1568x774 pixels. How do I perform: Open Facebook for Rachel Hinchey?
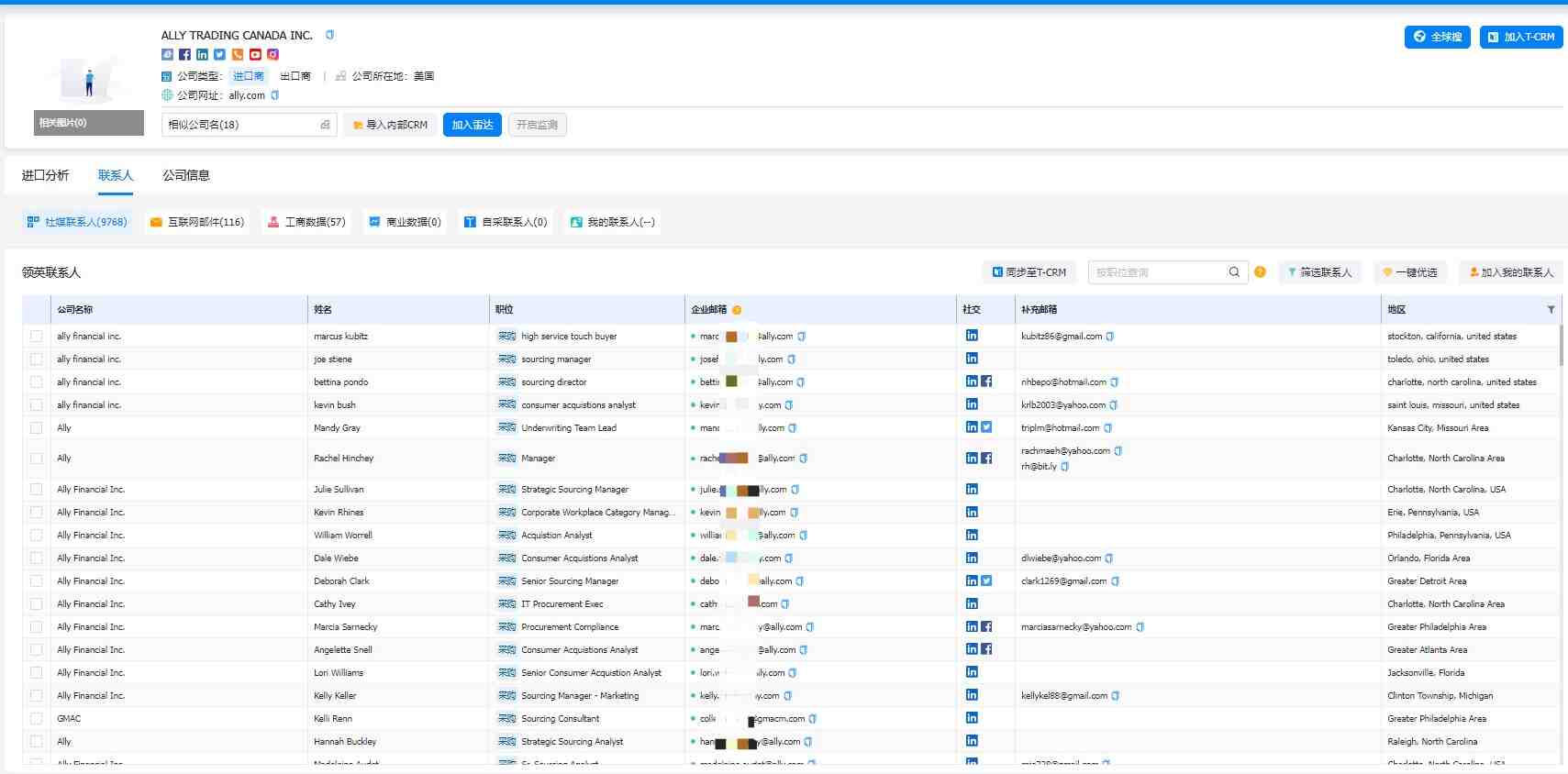986,458
